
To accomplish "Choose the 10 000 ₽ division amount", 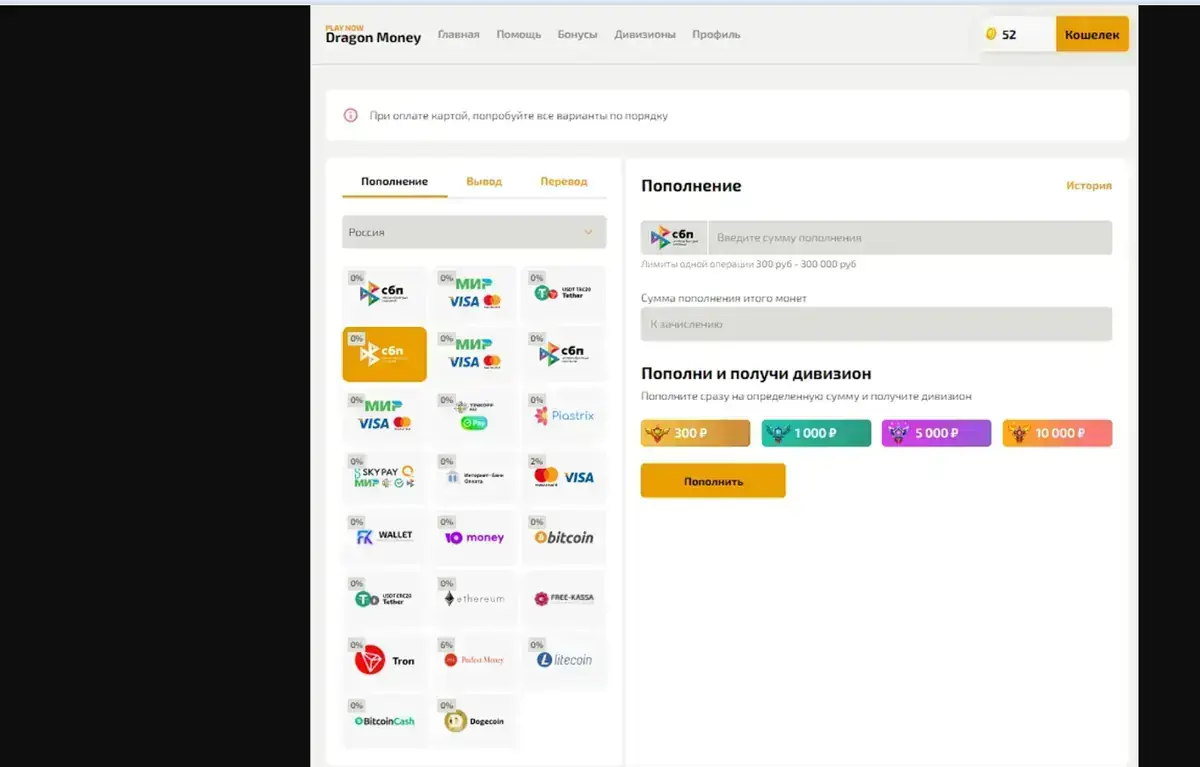I will pos(1057,433).
